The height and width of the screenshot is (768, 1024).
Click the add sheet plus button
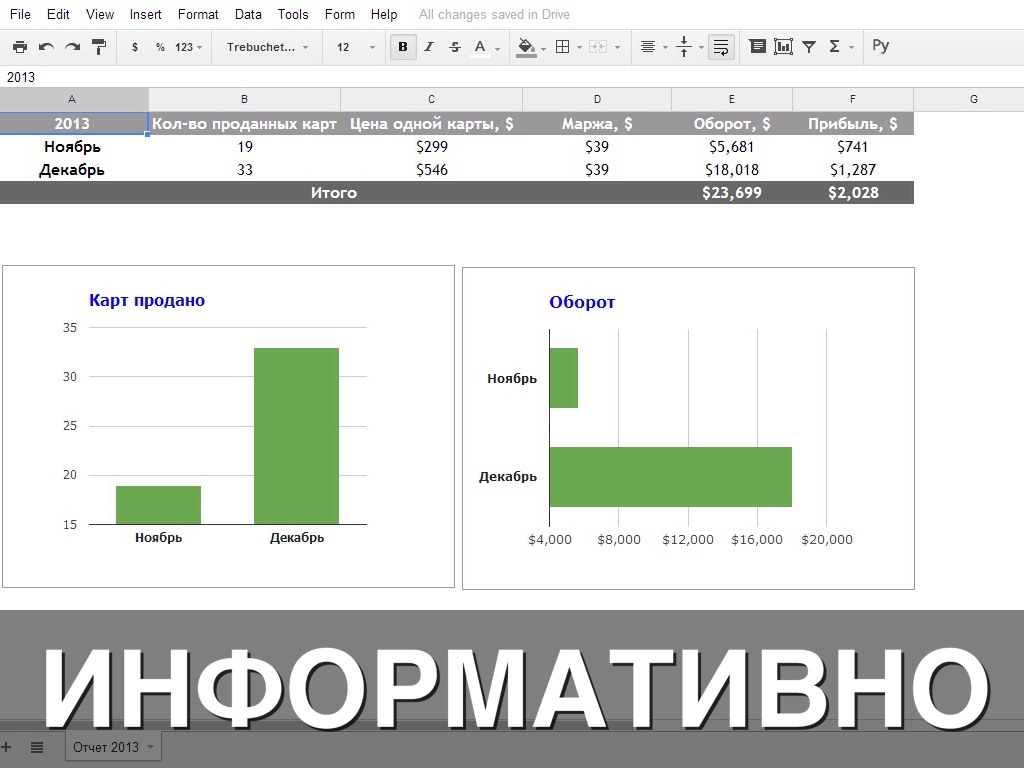7,747
